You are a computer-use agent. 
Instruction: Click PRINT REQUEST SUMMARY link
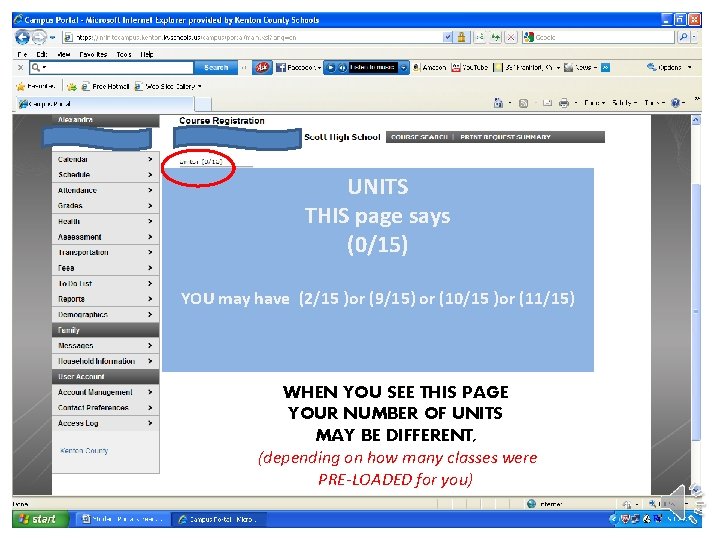tap(505, 137)
